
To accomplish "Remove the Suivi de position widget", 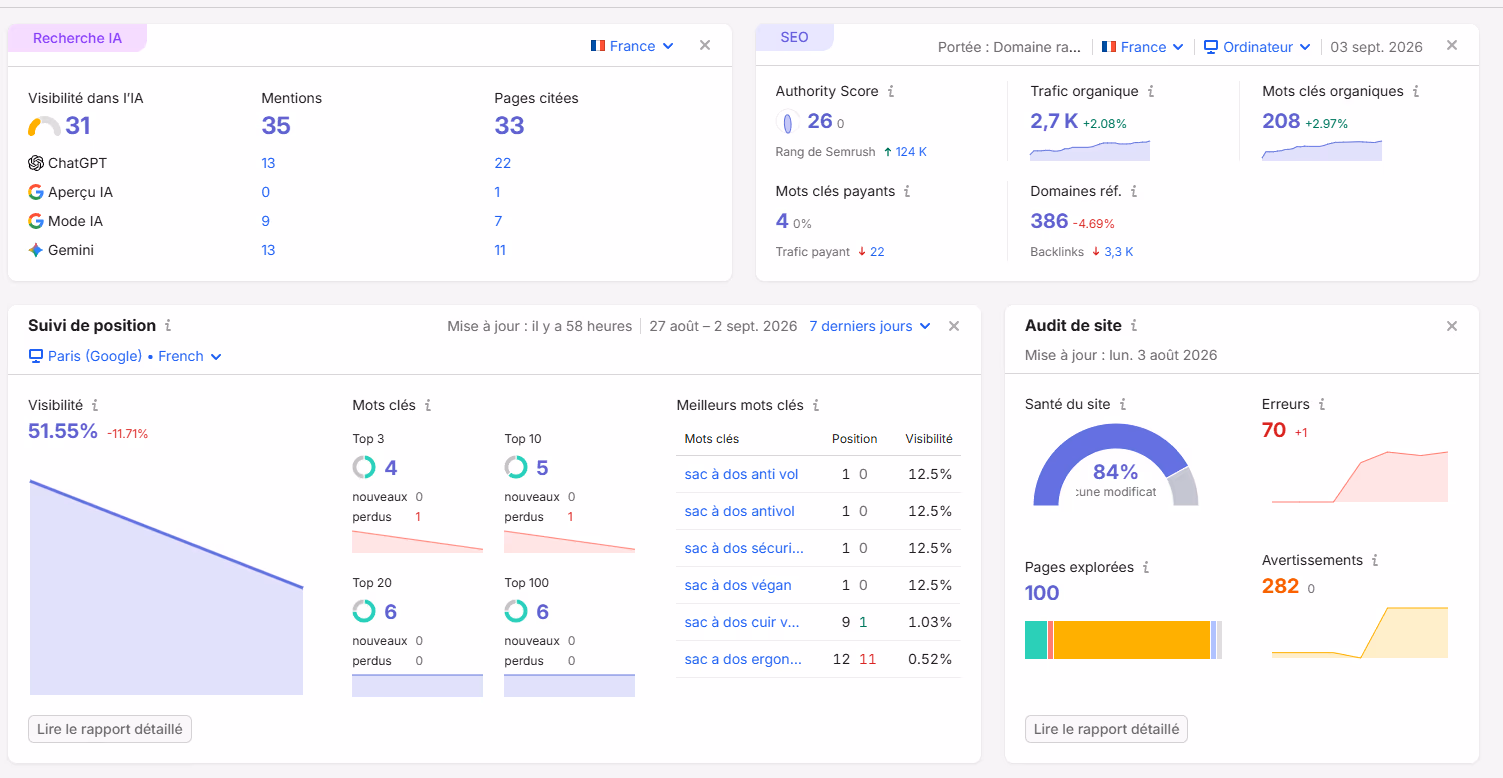I will pos(954,326).
